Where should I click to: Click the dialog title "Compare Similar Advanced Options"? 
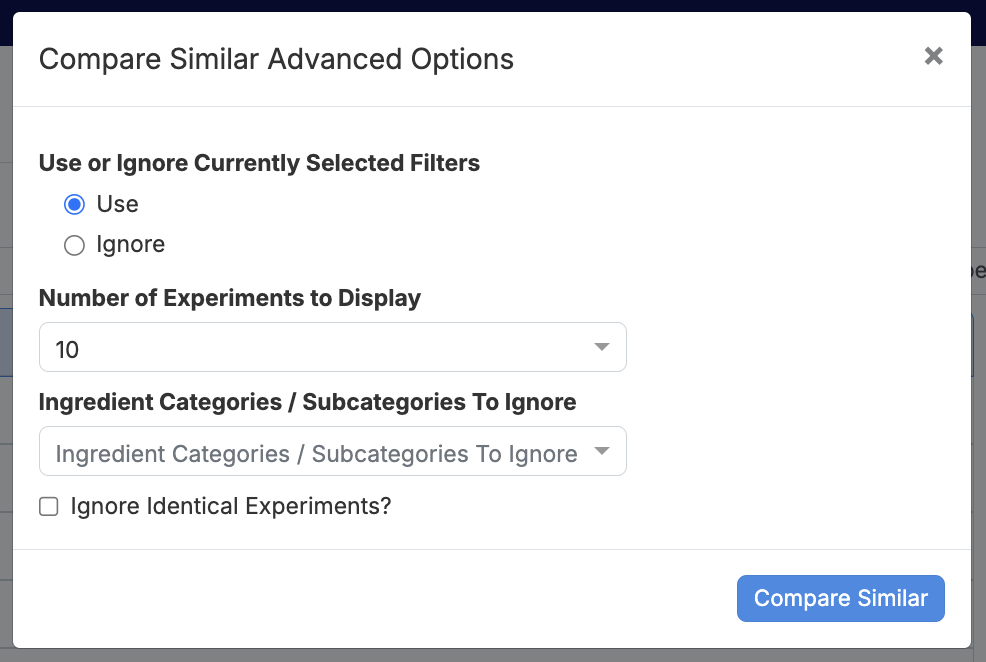coord(276,59)
